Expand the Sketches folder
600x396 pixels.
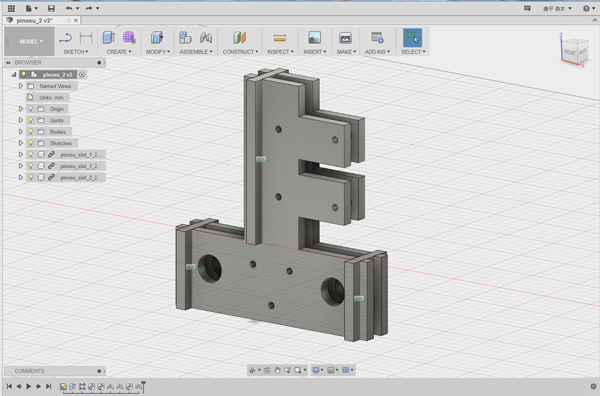[21, 143]
